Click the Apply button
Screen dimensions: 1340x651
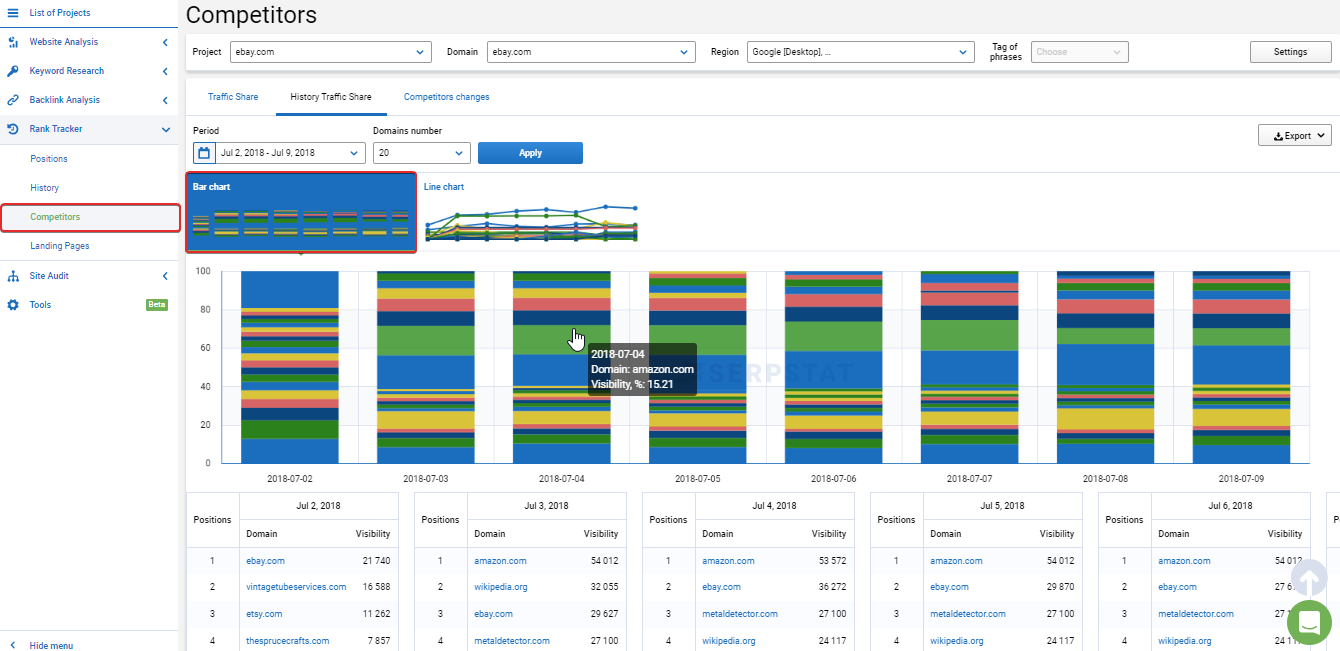coord(530,153)
